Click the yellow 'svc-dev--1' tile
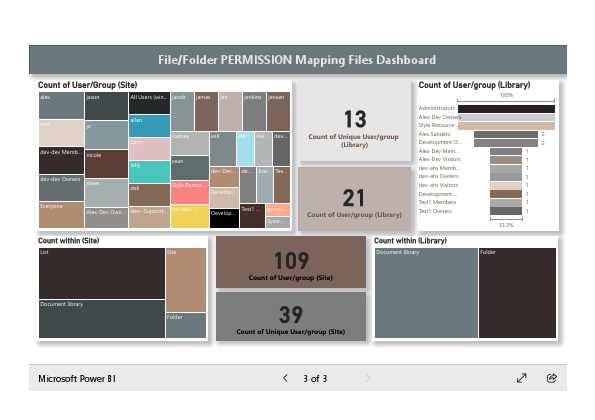 (x=190, y=216)
